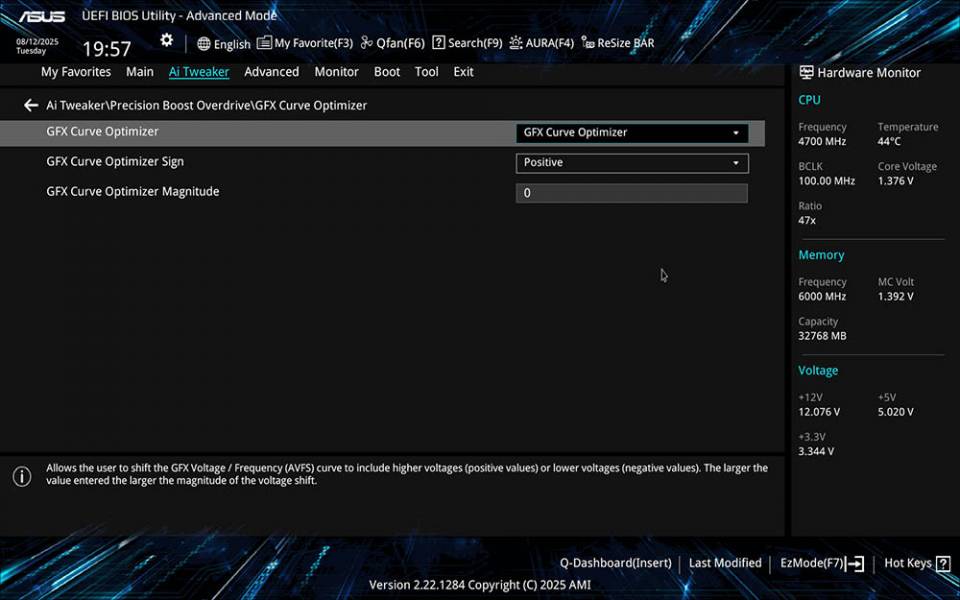Open the Qfan fan control utility
The image size is (960, 600).
[392, 43]
